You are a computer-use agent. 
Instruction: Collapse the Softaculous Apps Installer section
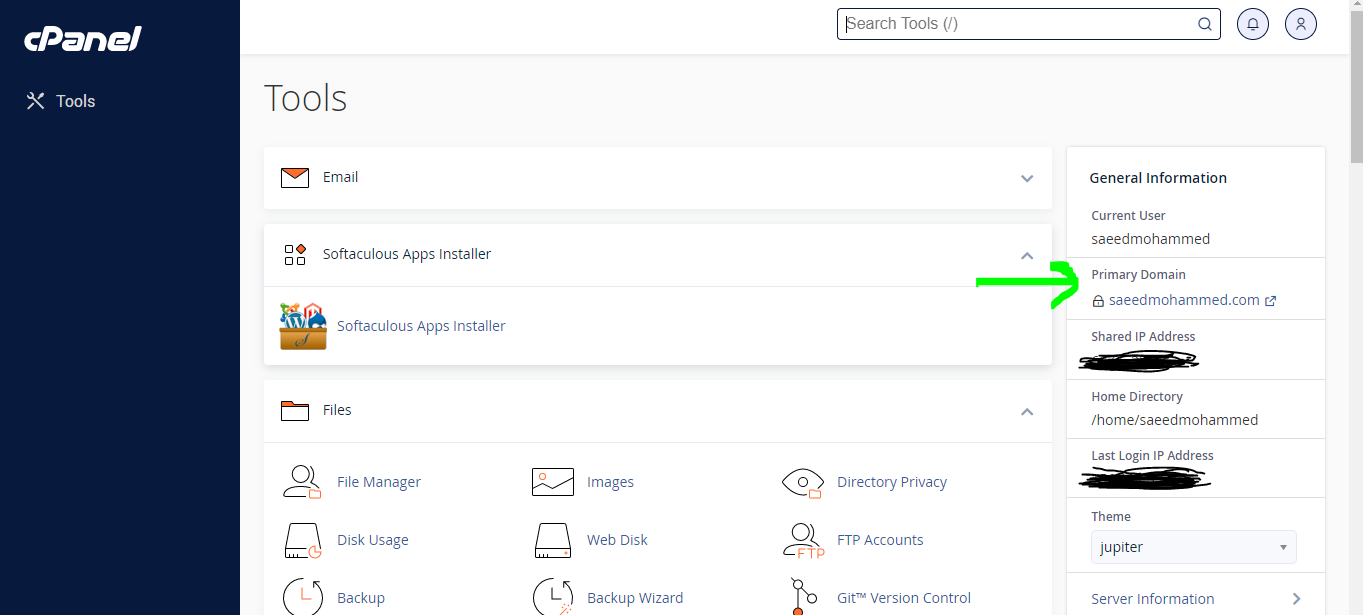click(1026, 255)
